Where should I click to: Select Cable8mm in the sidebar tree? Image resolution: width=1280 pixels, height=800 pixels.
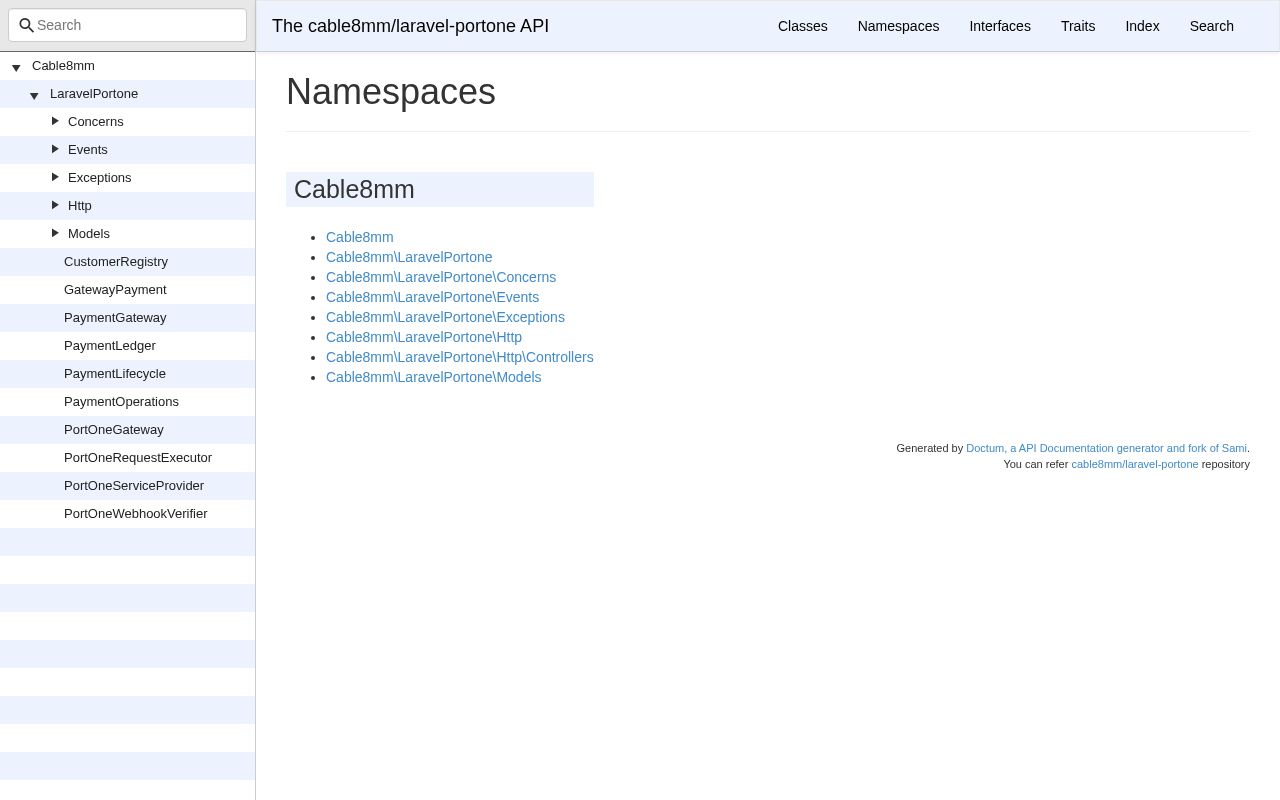(x=63, y=66)
